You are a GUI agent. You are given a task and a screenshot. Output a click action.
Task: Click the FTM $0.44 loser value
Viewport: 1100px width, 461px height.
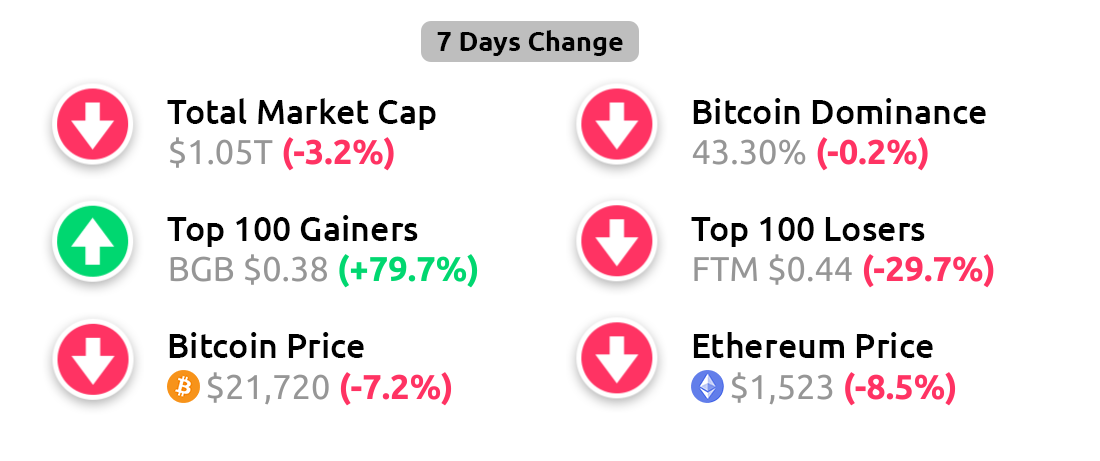click(772, 270)
